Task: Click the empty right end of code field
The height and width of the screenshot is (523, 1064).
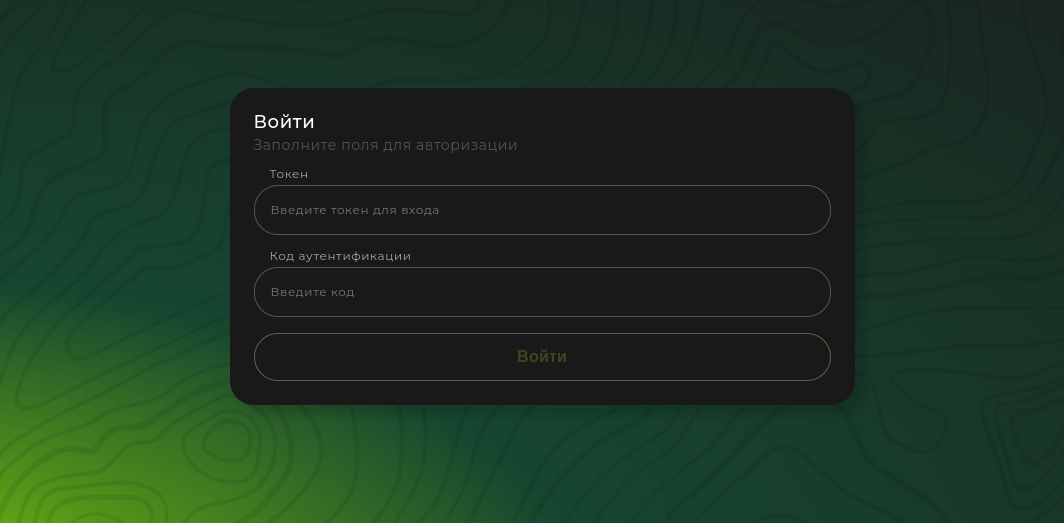Action: click(780, 292)
